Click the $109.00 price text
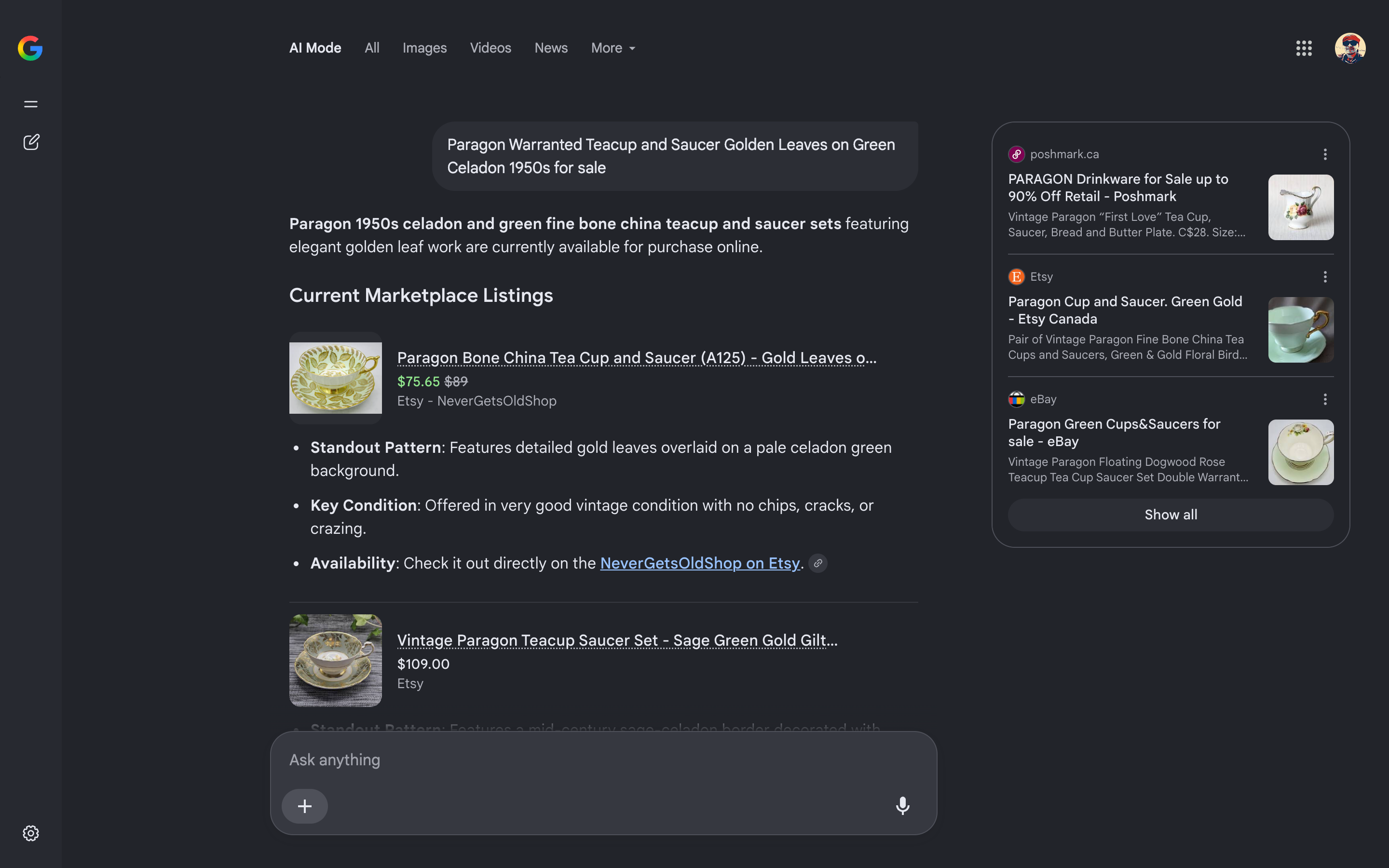Image resolution: width=1389 pixels, height=868 pixels. click(x=423, y=664)
